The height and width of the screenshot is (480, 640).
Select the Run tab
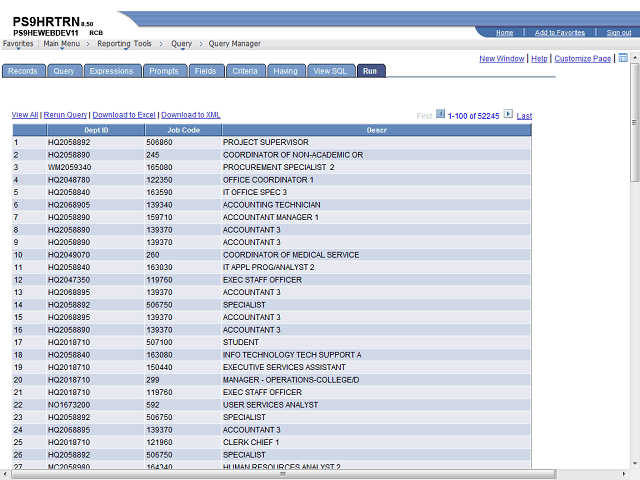370,71
